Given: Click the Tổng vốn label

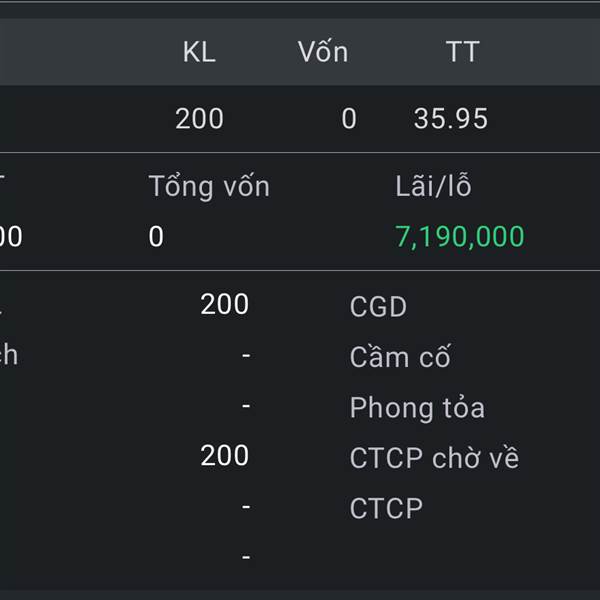Looking at the screenshot, I should pyautogui.click(x=209, y=187).
